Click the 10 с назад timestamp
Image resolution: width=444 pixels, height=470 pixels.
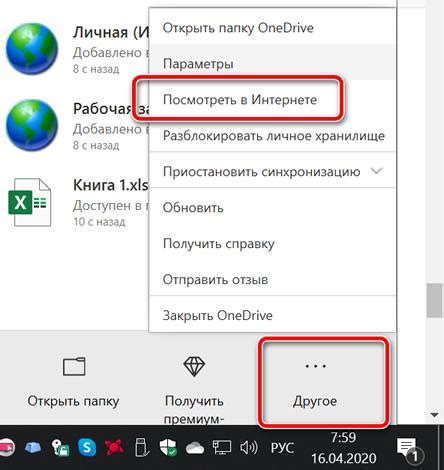click(x=99, y=222)
